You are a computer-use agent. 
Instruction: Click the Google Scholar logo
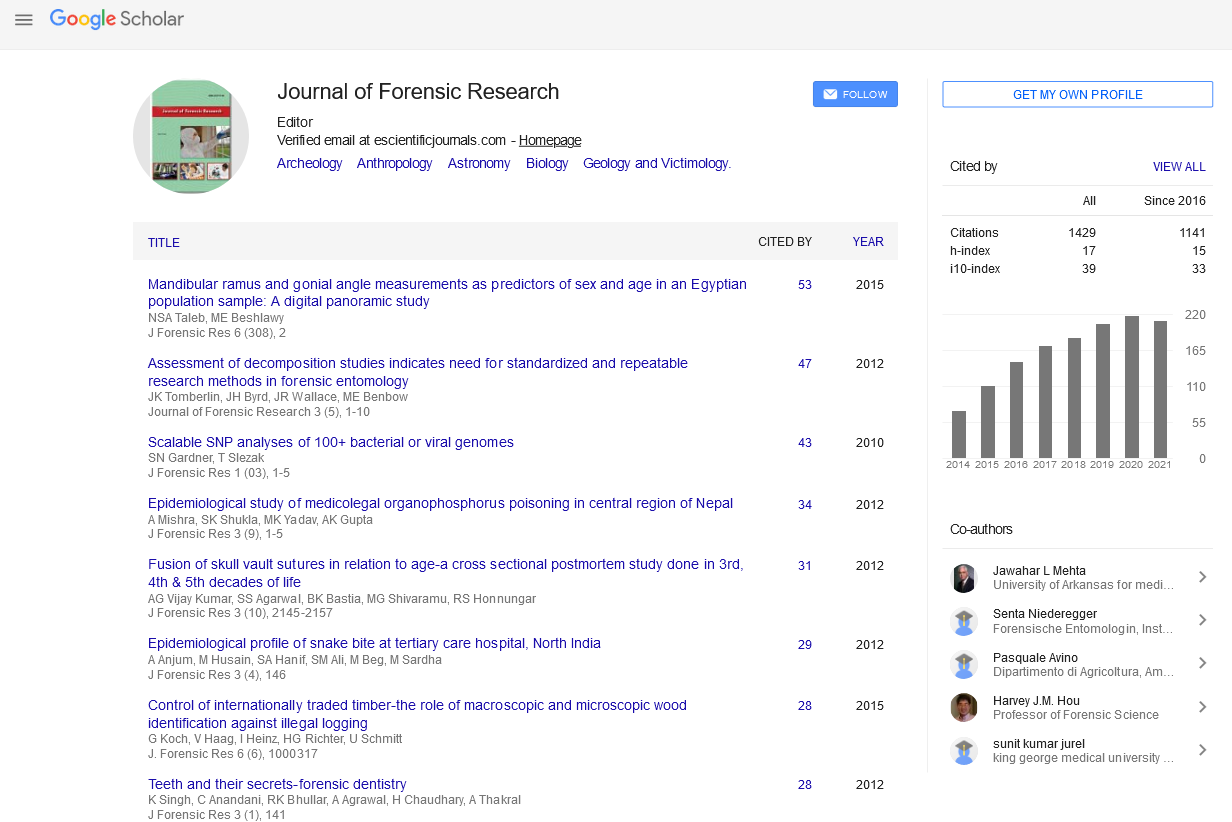117,19
